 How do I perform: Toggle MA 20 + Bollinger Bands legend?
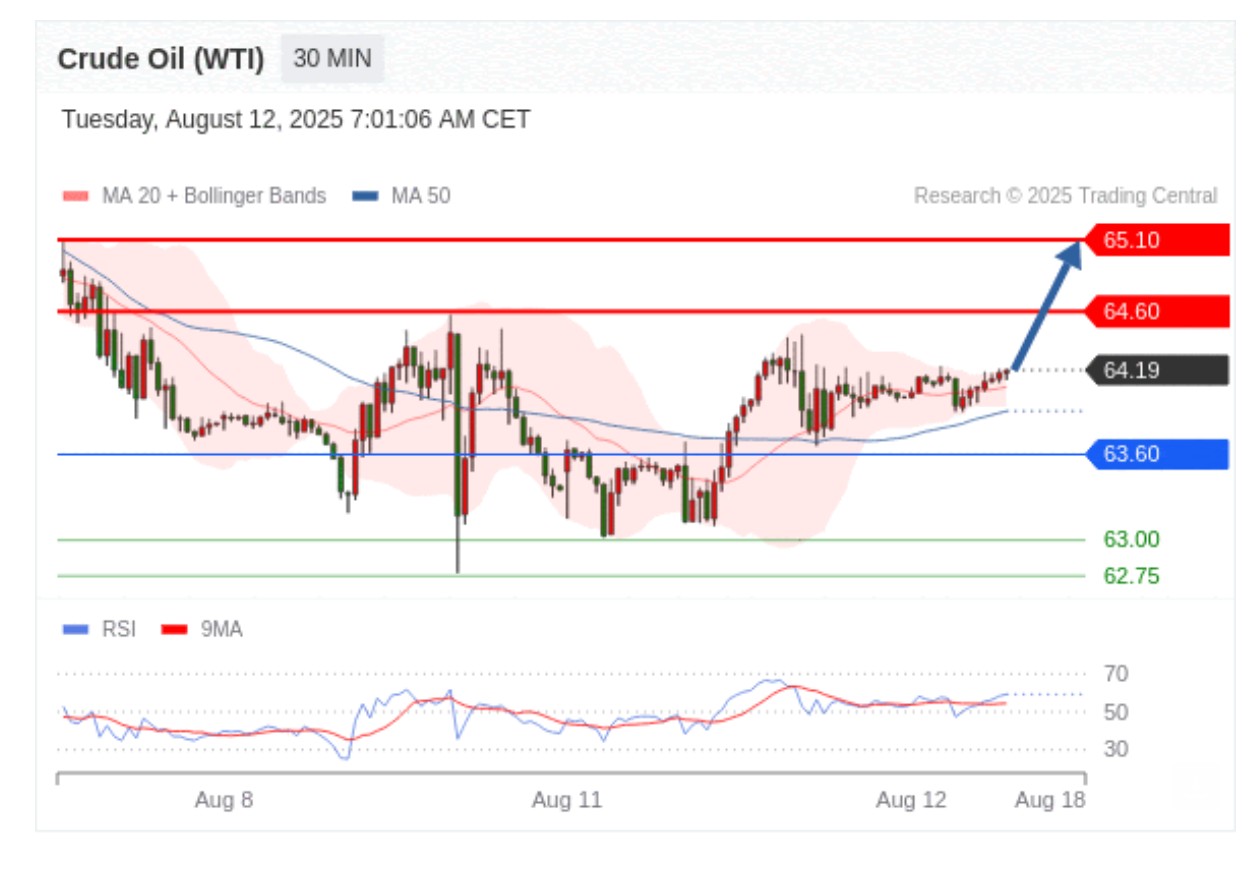[194, 196]
